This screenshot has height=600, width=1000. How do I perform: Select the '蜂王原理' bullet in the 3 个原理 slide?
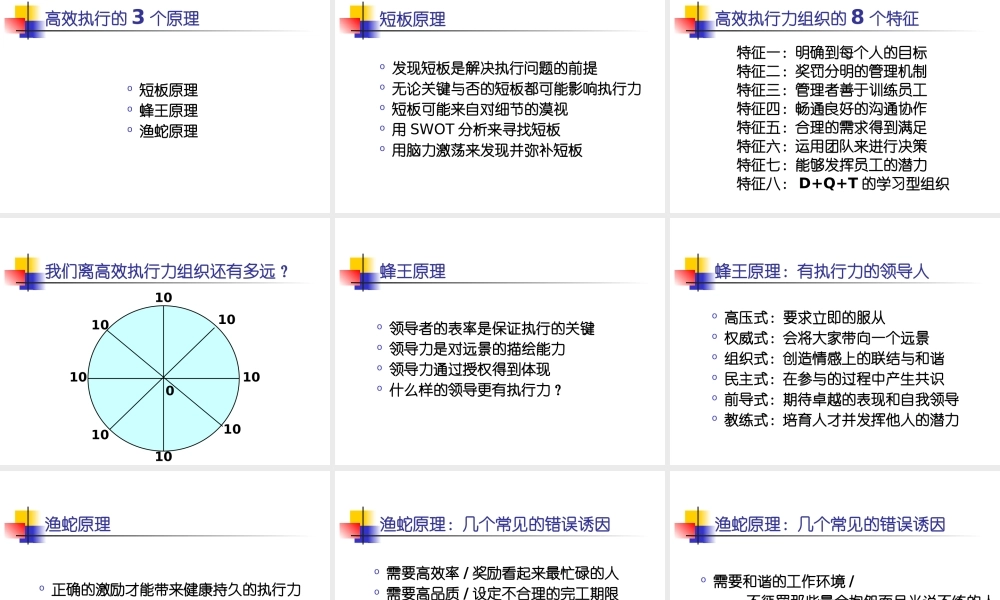click(168, 110)
